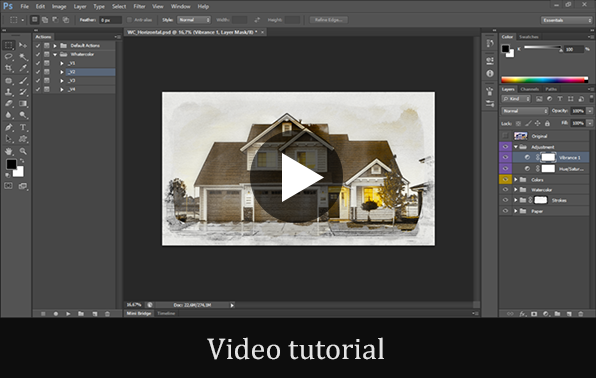
Task: Expand the _V2 action
Action: pyautogui.click(x=62, y=72)
